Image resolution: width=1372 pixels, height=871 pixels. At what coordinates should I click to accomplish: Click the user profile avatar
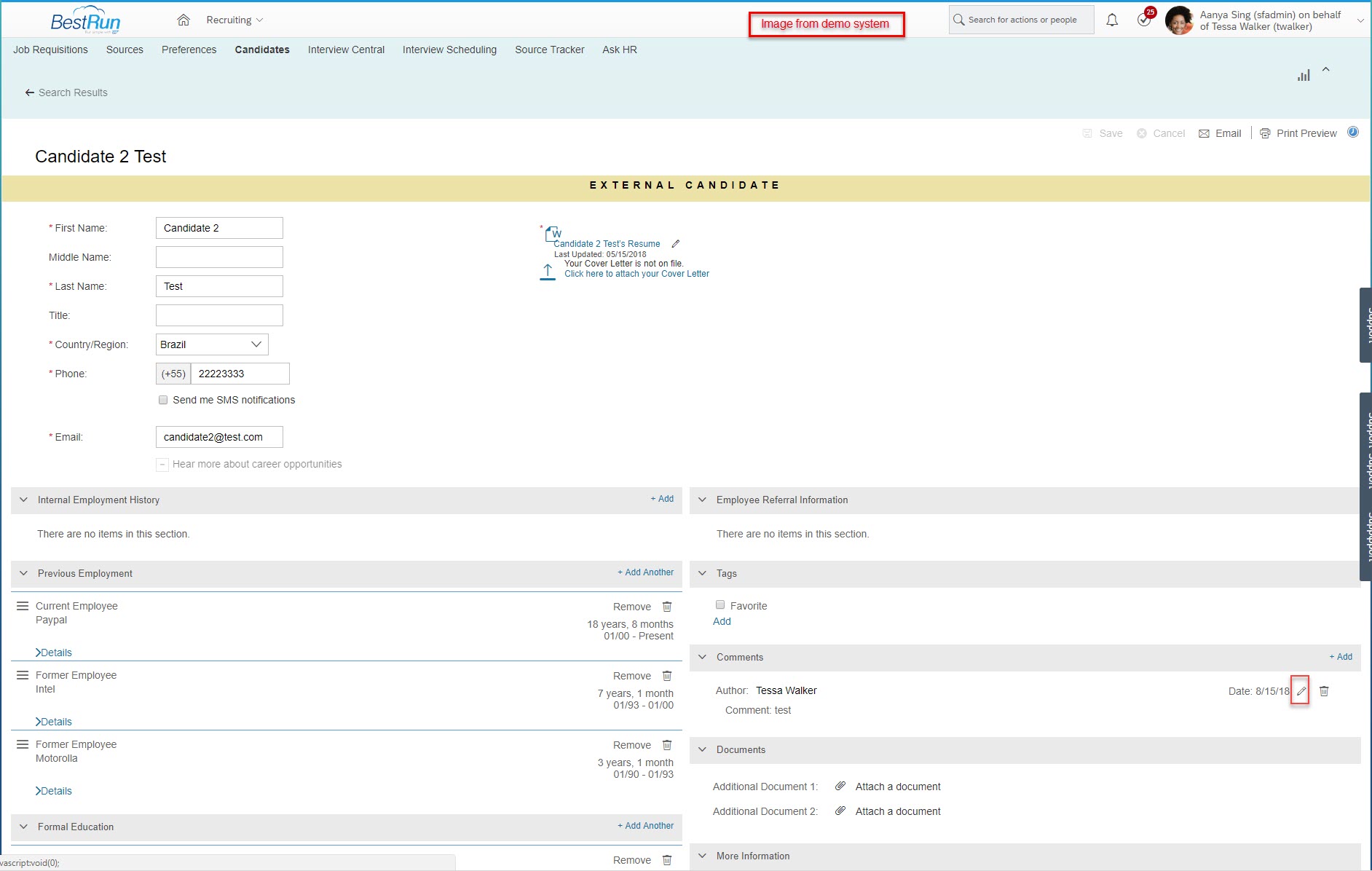click(1179, 20)
